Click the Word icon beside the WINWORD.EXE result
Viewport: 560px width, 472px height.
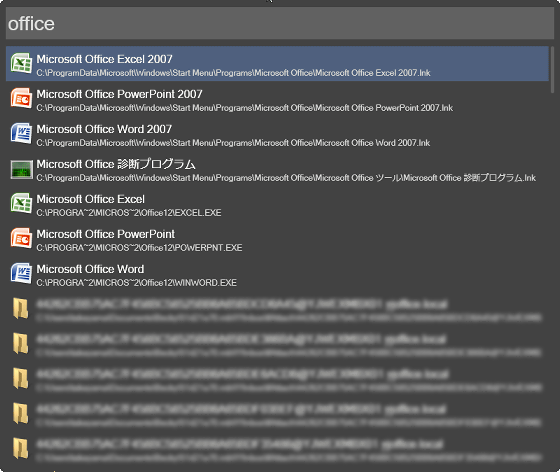pyautogui.click(x=21, y=273)
